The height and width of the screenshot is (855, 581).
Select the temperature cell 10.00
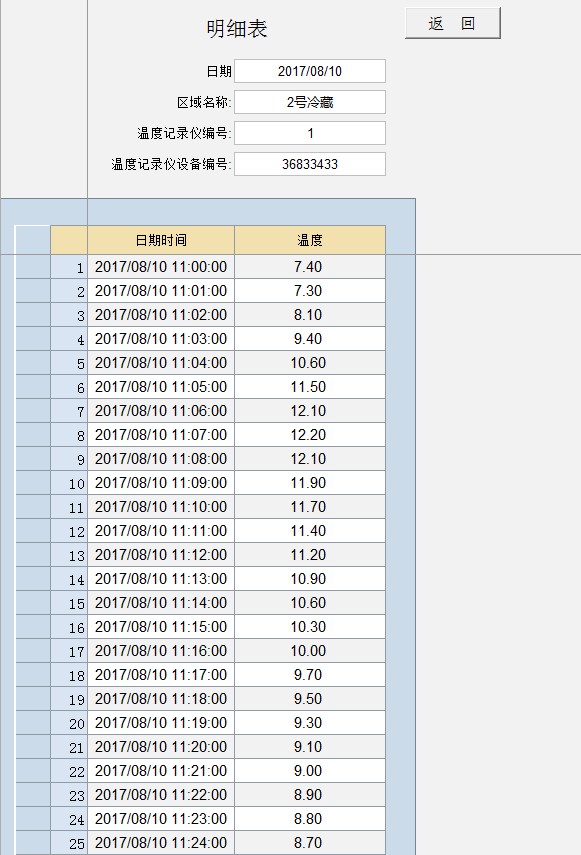[x=310, y=651]
